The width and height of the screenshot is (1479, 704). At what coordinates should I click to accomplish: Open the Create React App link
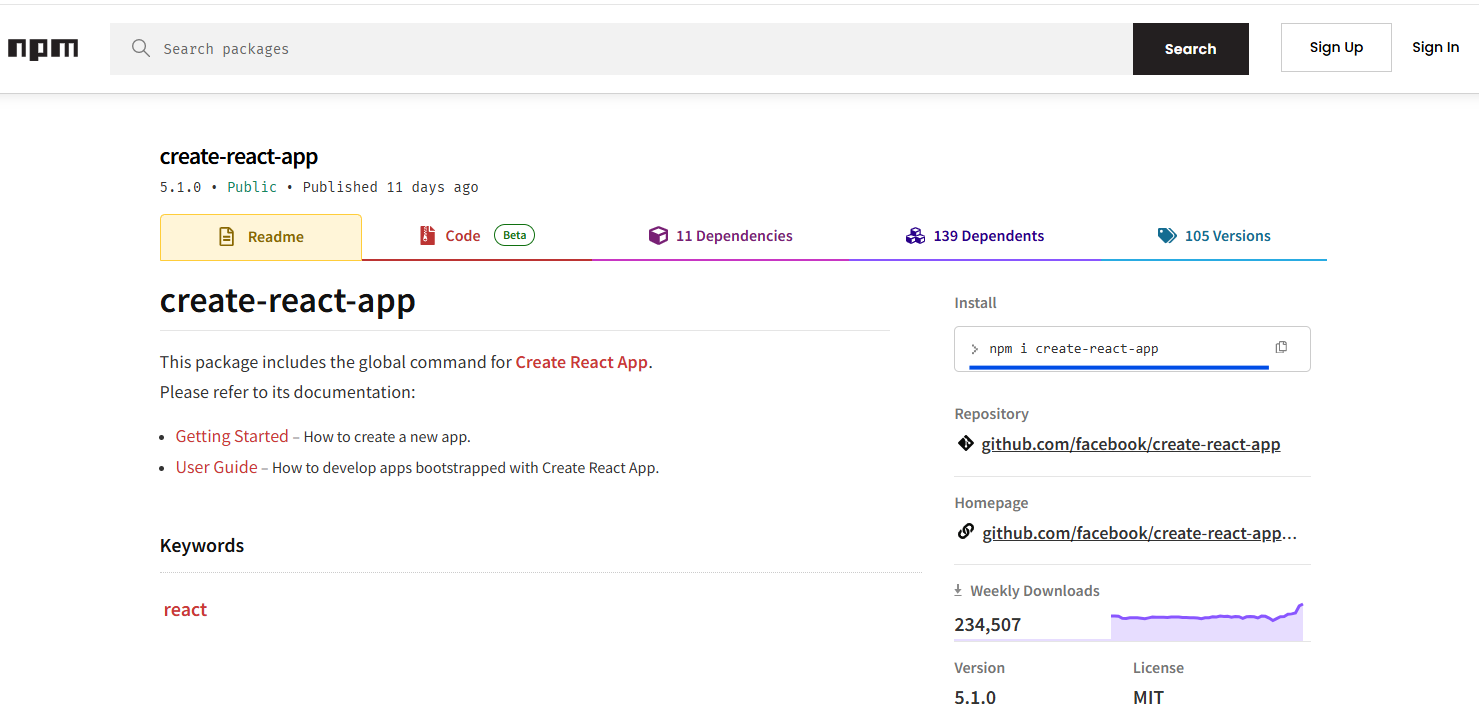click(x=582, y=362)
